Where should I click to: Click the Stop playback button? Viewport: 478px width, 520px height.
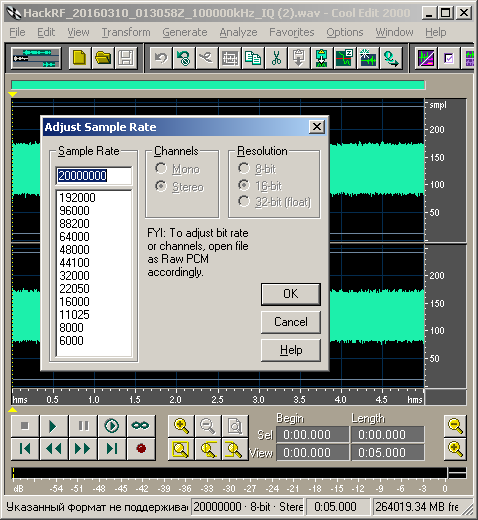25,426
